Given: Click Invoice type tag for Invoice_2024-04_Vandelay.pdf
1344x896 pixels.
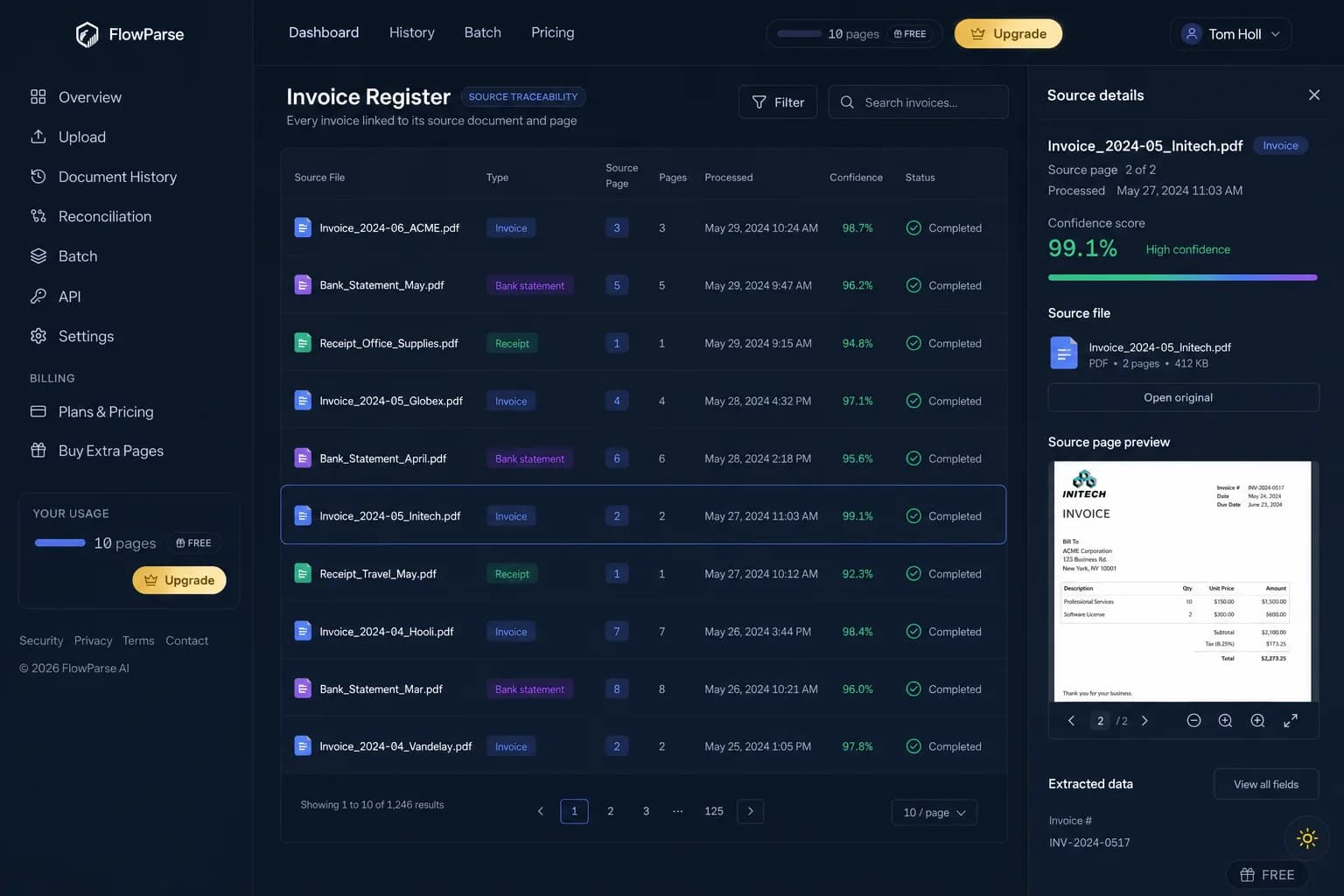Looking at the screenshot, I should [511, 746].
